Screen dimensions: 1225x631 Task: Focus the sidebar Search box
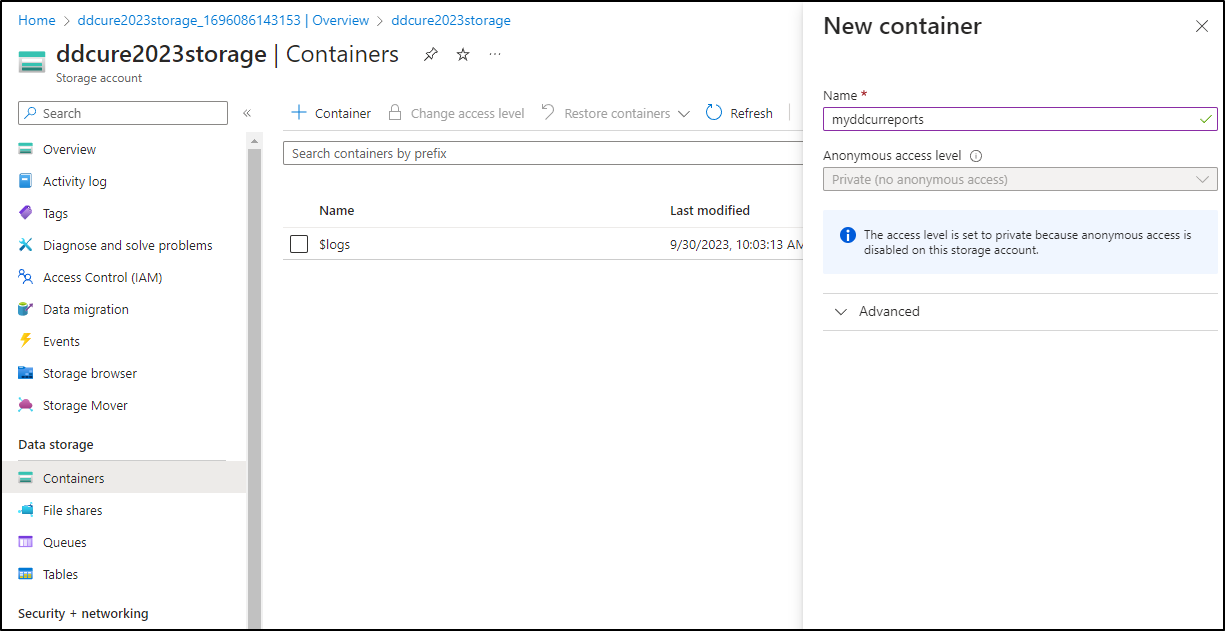pyautogui.click(x=123, y=113)
